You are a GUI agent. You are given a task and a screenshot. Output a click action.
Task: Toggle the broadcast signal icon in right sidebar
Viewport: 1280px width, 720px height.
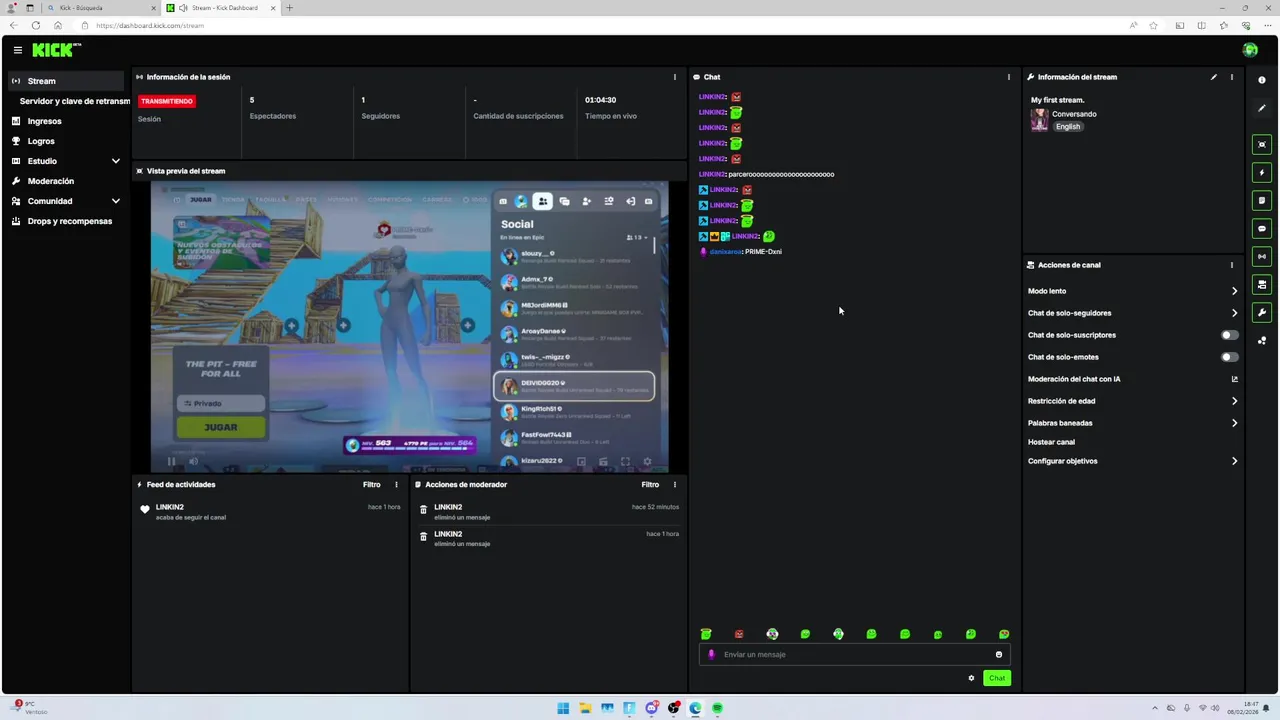pos(1262,257)
